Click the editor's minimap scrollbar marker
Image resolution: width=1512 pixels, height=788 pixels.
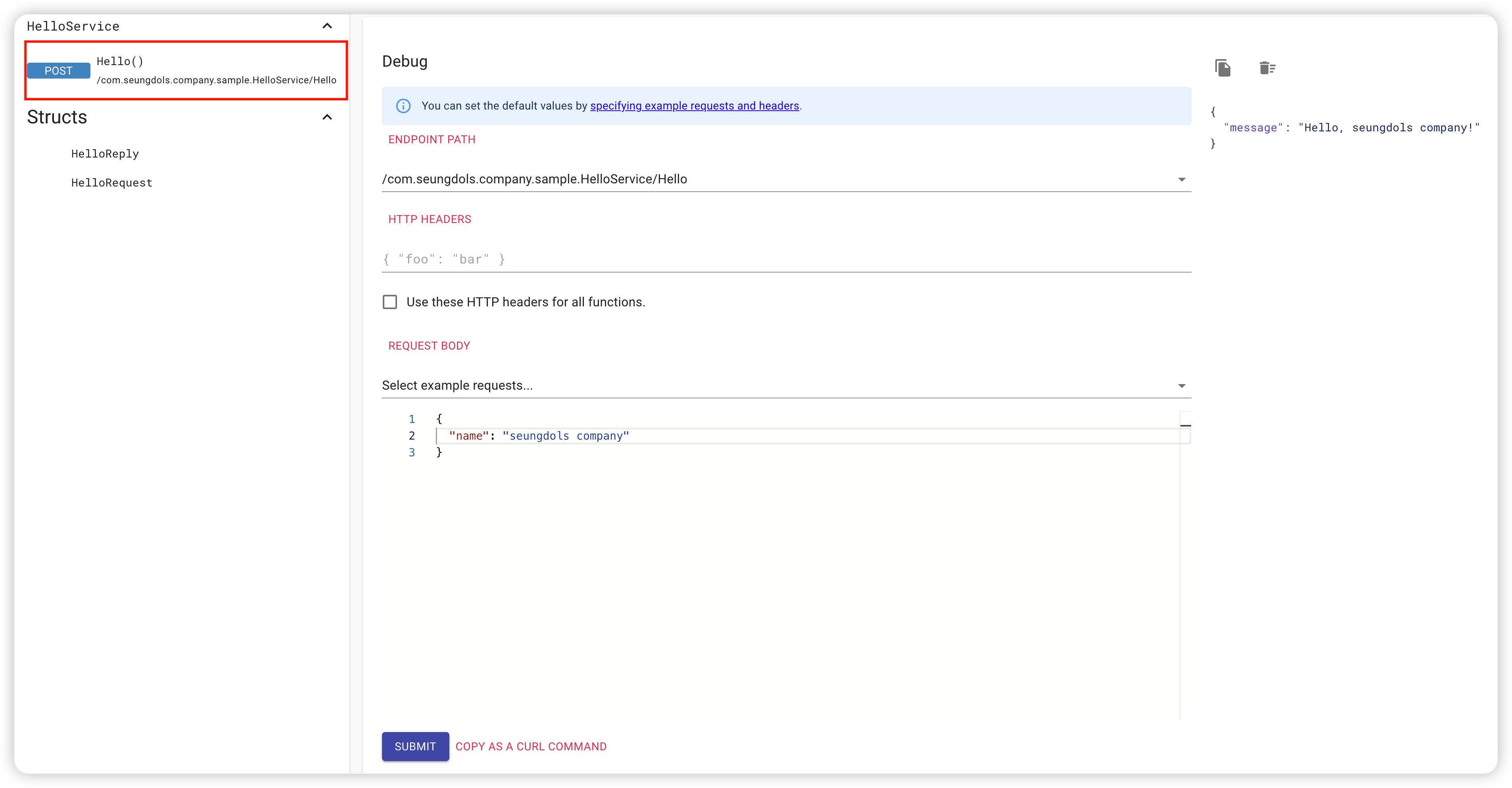pyautogui.click(x=1185, y=425)
